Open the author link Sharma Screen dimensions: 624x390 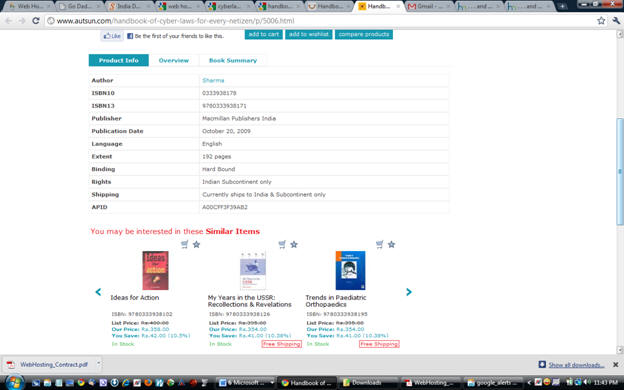pyautogui.click(x=213, y=80)
